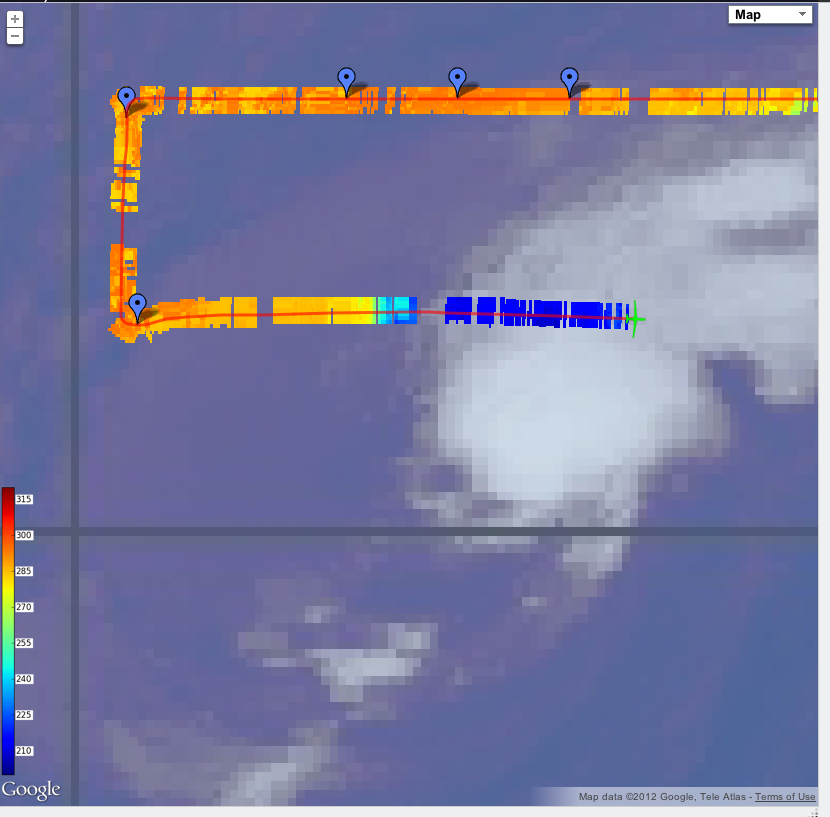Screen dimensions: 830x817
Task: Click the 300 label on the legend
Action: [x=24, y=536]
